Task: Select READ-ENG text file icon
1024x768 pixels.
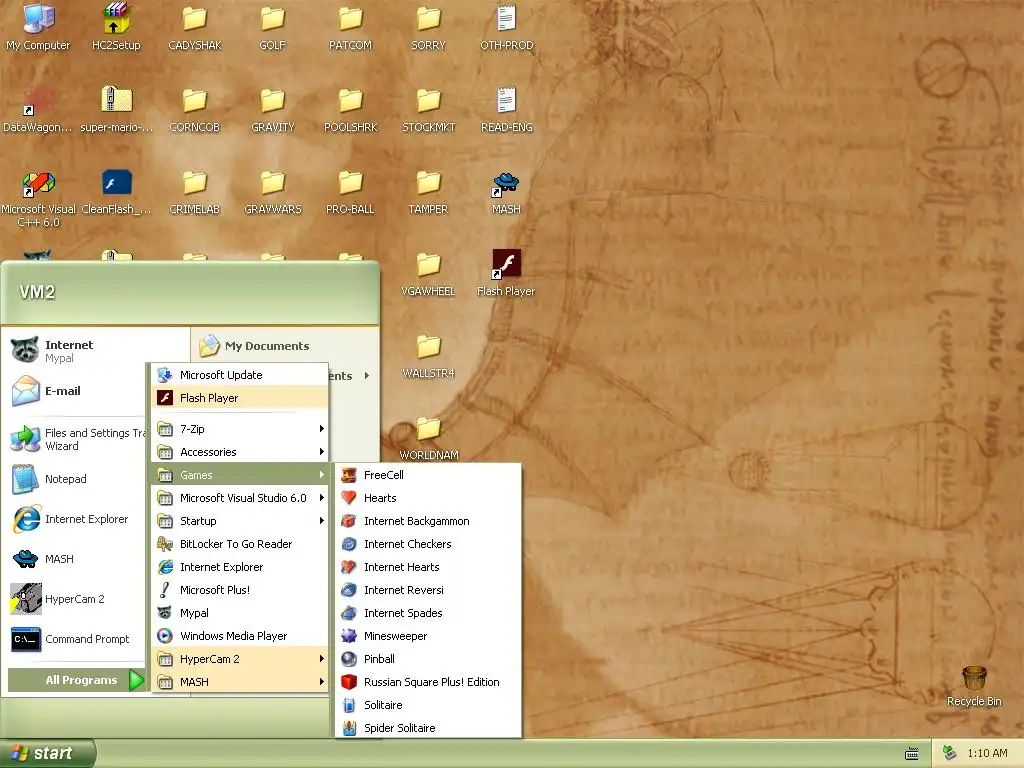Action: click(506, 110)
